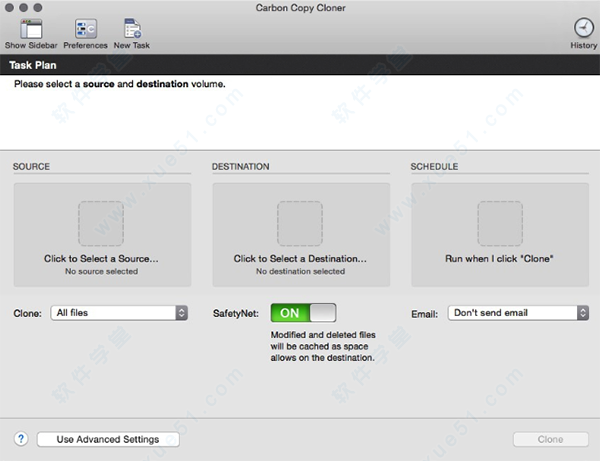Click to Select a Destination box
600x461 pixels.
point(301,235)
